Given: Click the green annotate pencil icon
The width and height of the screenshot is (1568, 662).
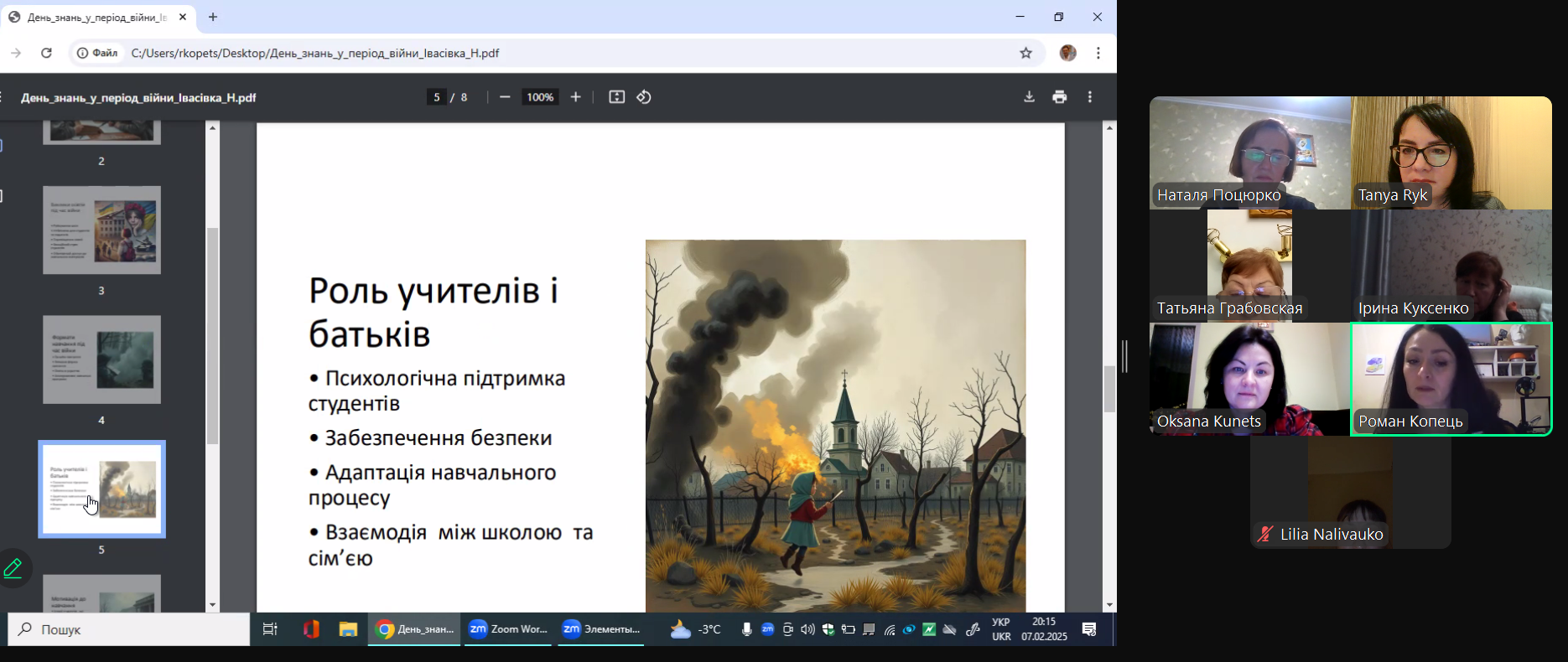Looking at the screenshot, I should (x=13, y=568).
